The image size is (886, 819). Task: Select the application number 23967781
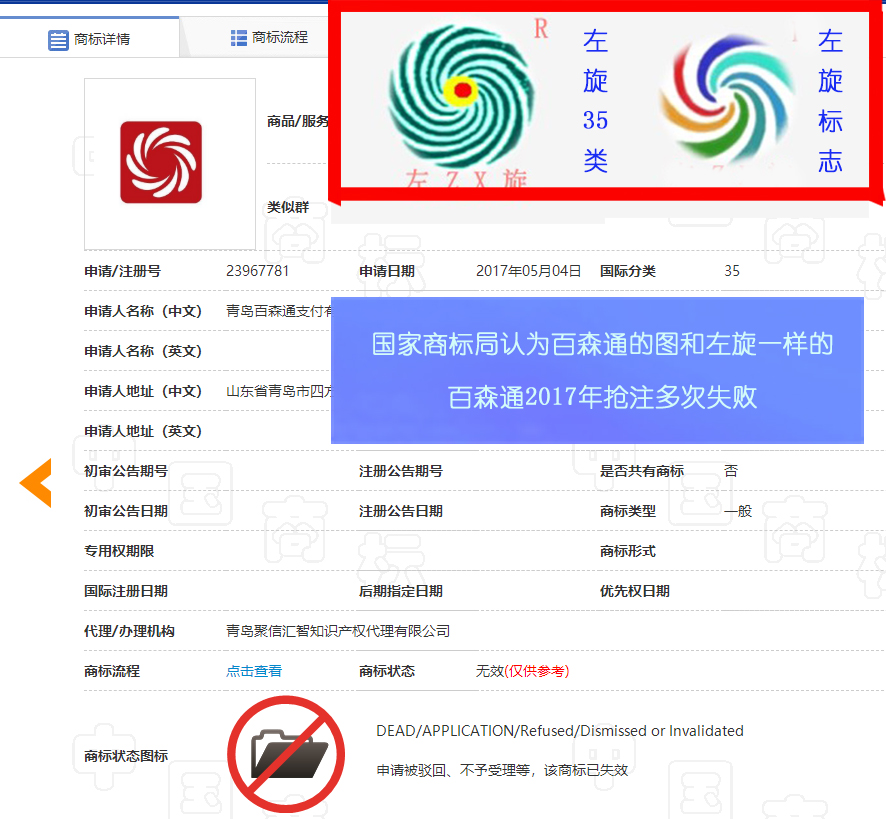pyautogui.click(x=258, y=271)
